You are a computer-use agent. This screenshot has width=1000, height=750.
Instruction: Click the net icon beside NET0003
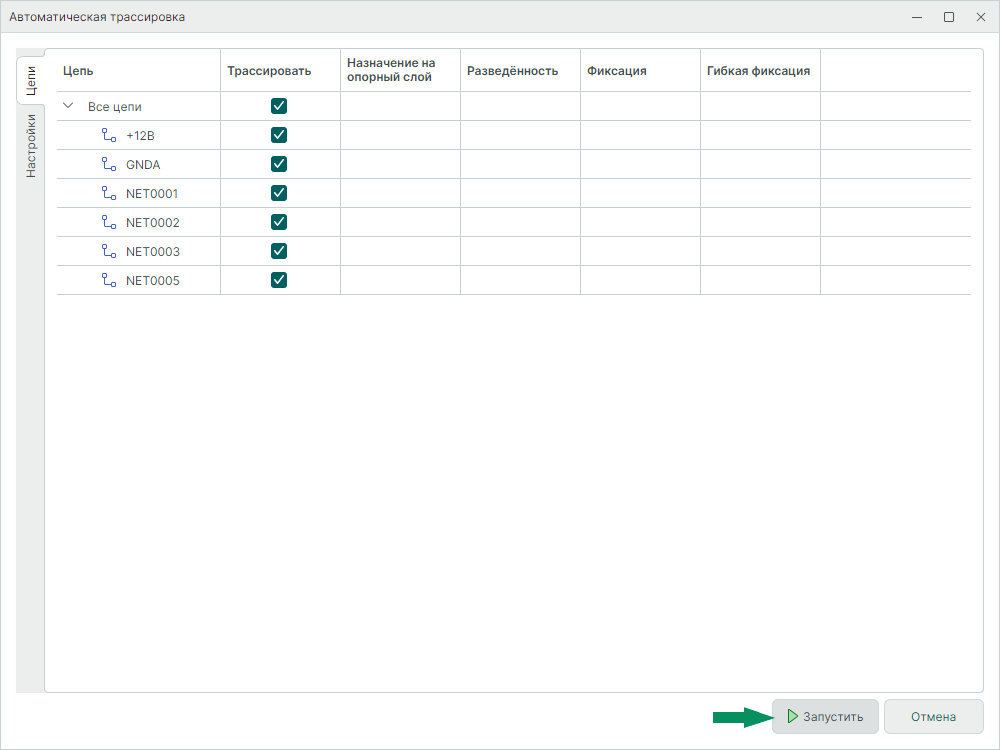pos(109,251)
